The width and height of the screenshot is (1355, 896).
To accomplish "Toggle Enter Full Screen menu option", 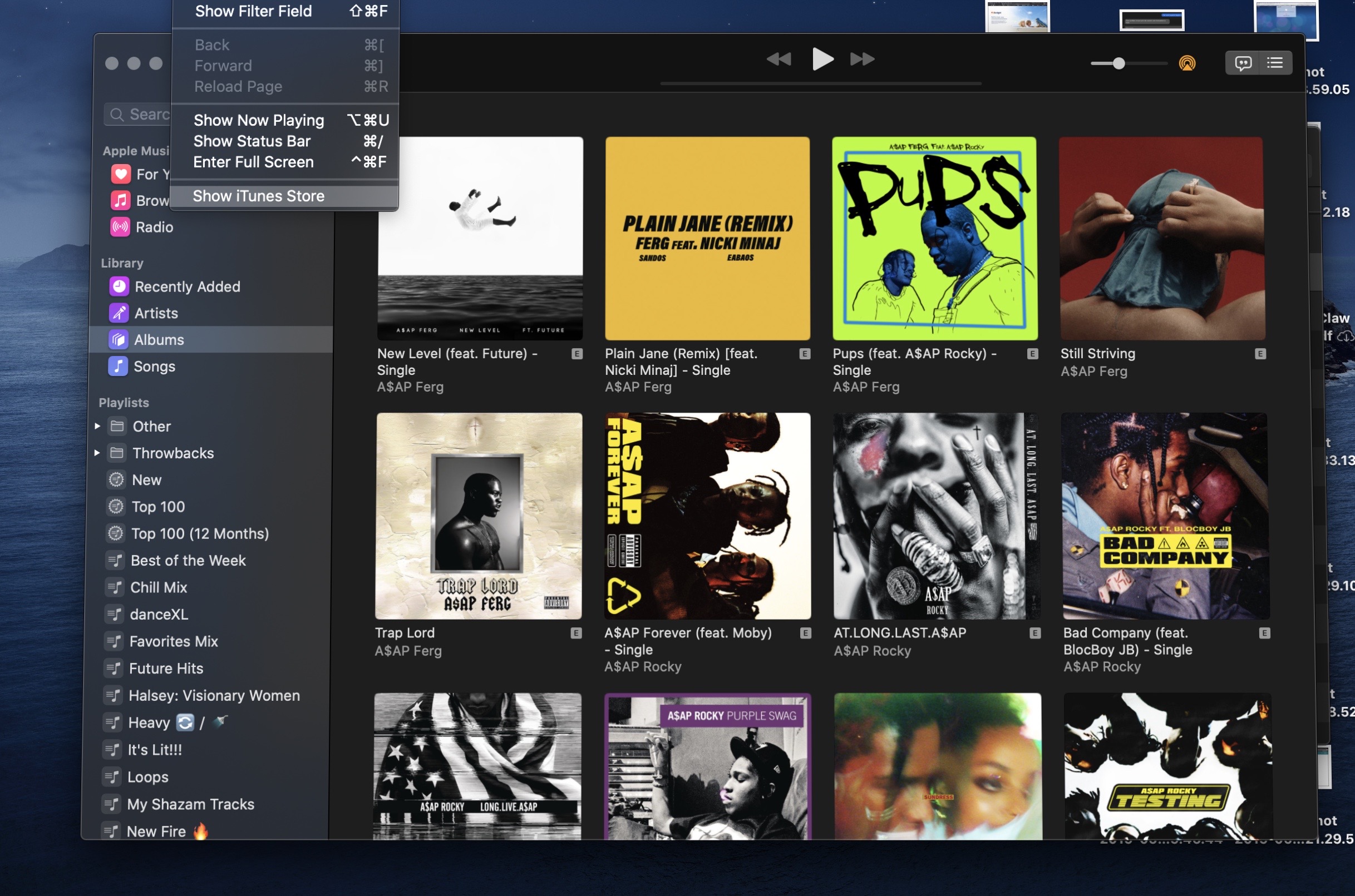I will (x=253, y=162).
